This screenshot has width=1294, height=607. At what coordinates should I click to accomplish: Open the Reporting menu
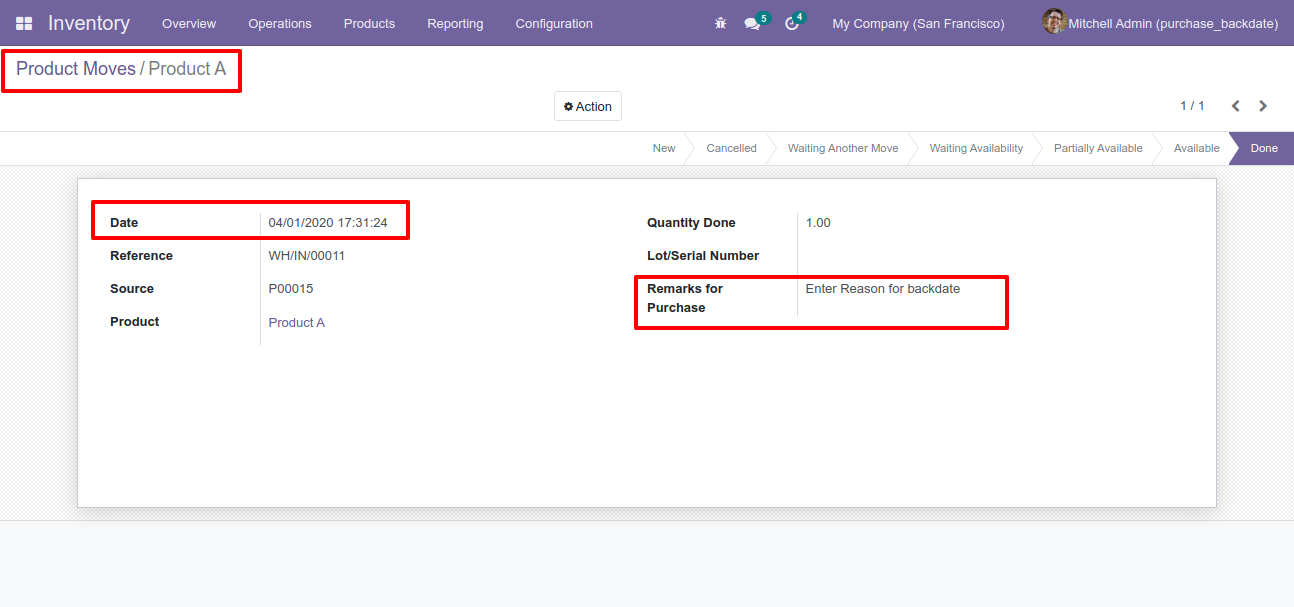pos(455,23)
